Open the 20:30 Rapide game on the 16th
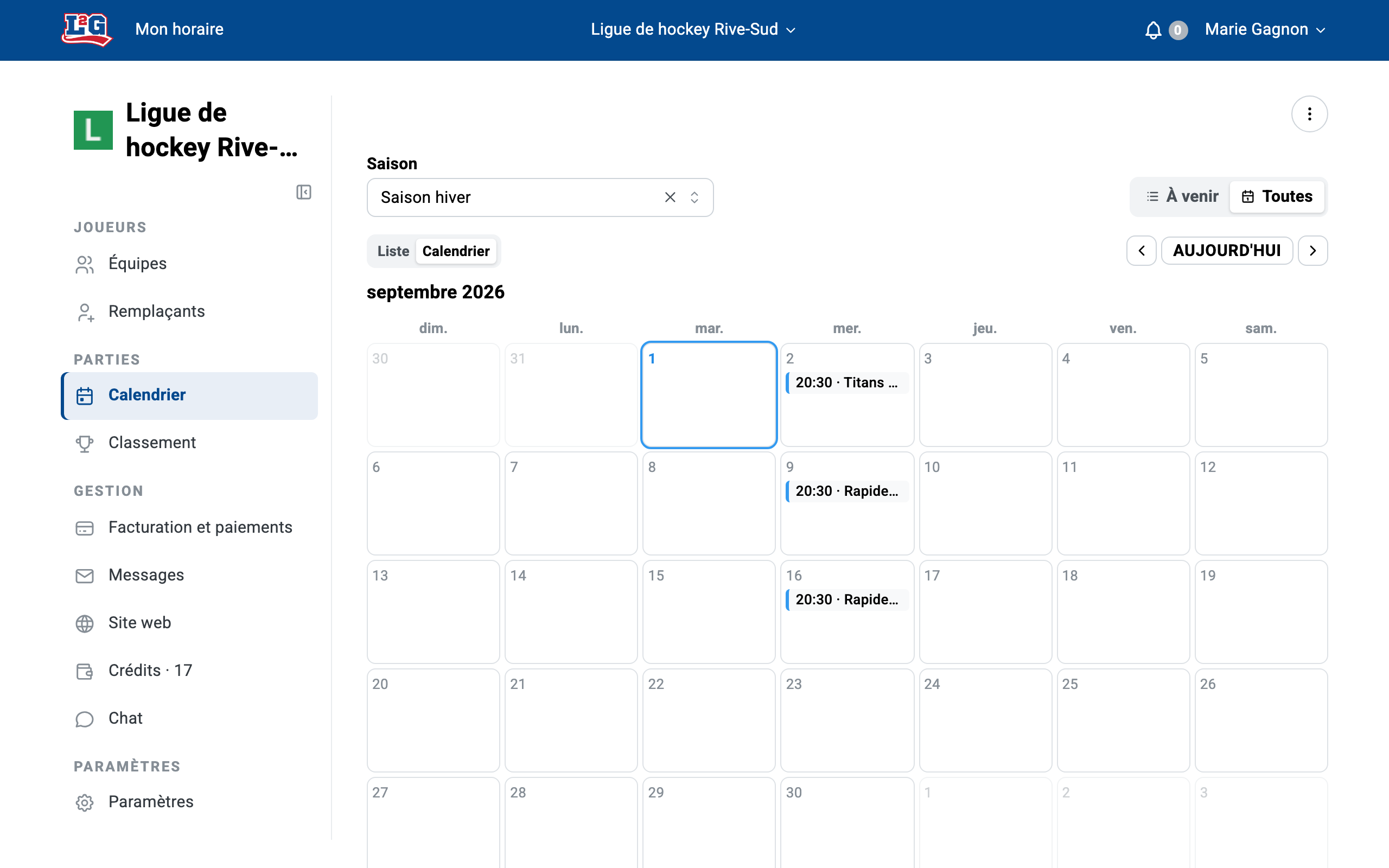 (x=846, y=600)
